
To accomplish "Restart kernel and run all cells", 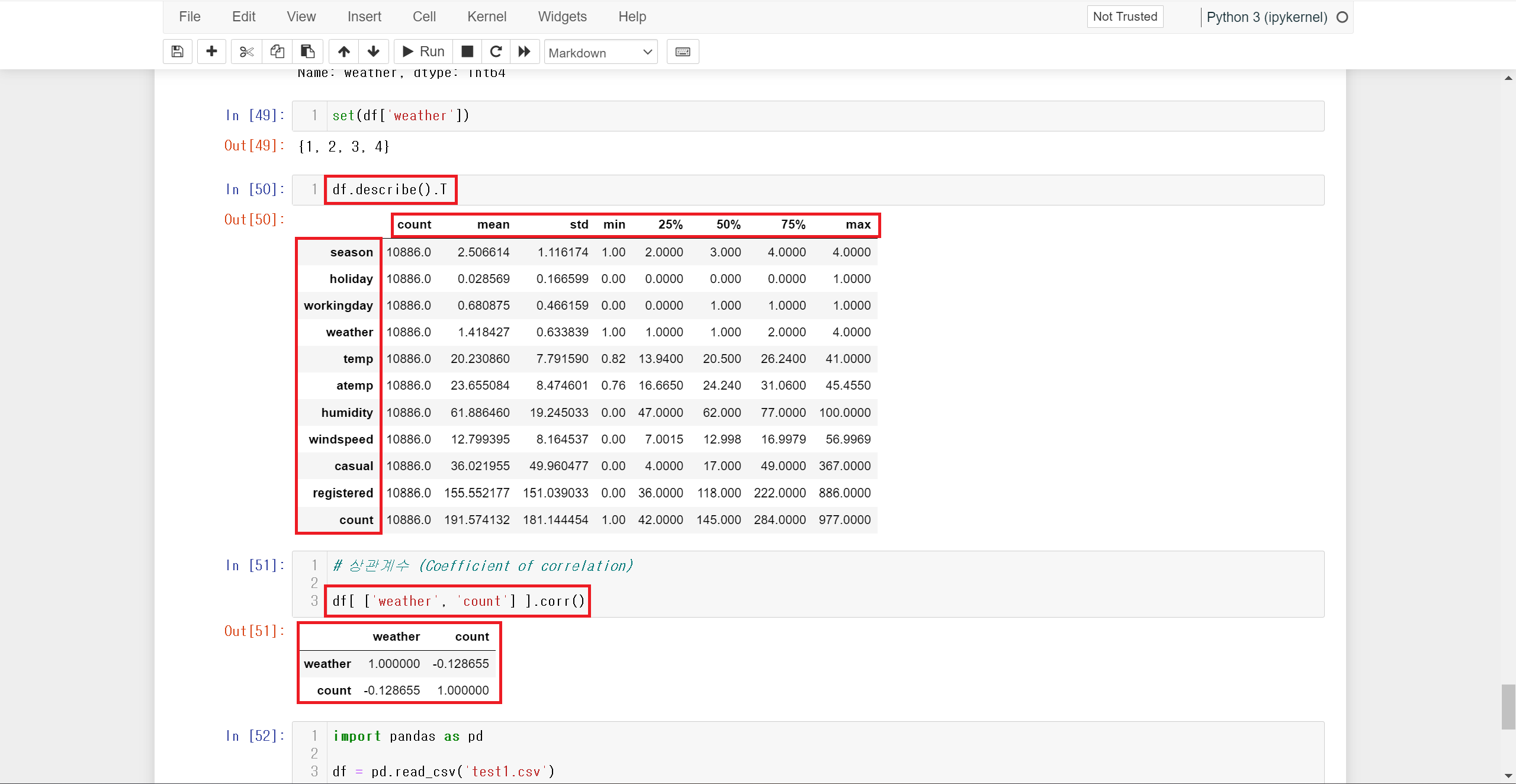I will [x=525, y=52].
